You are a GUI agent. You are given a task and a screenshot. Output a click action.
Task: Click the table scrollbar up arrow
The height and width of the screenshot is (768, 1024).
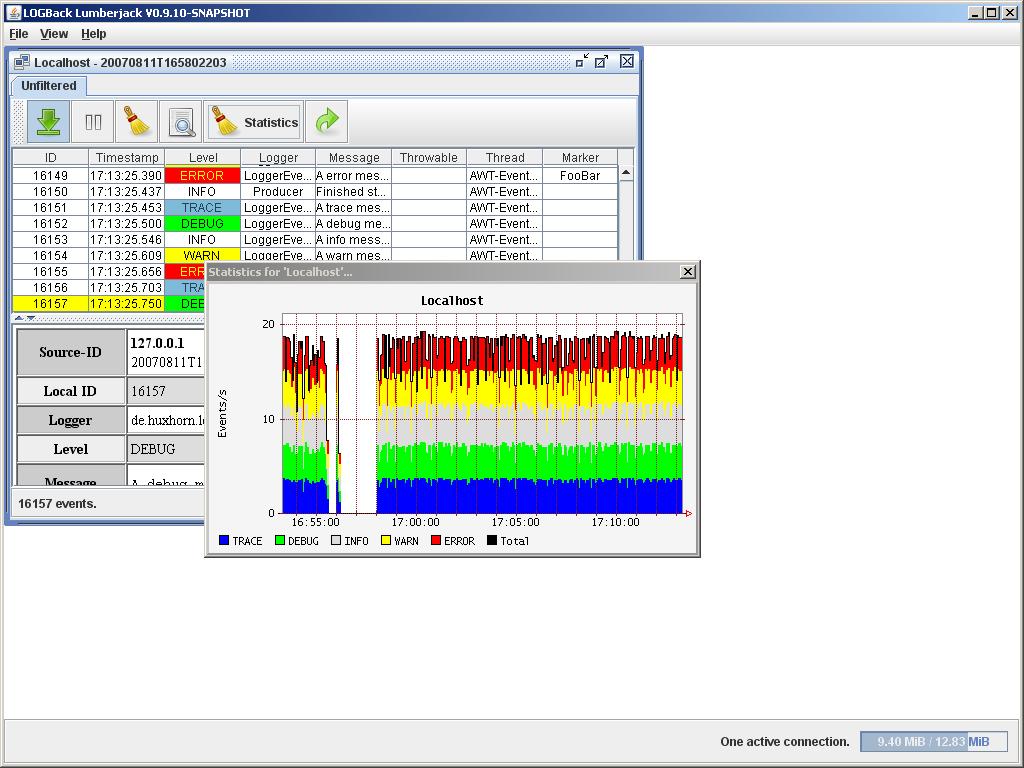click(626, 173)
